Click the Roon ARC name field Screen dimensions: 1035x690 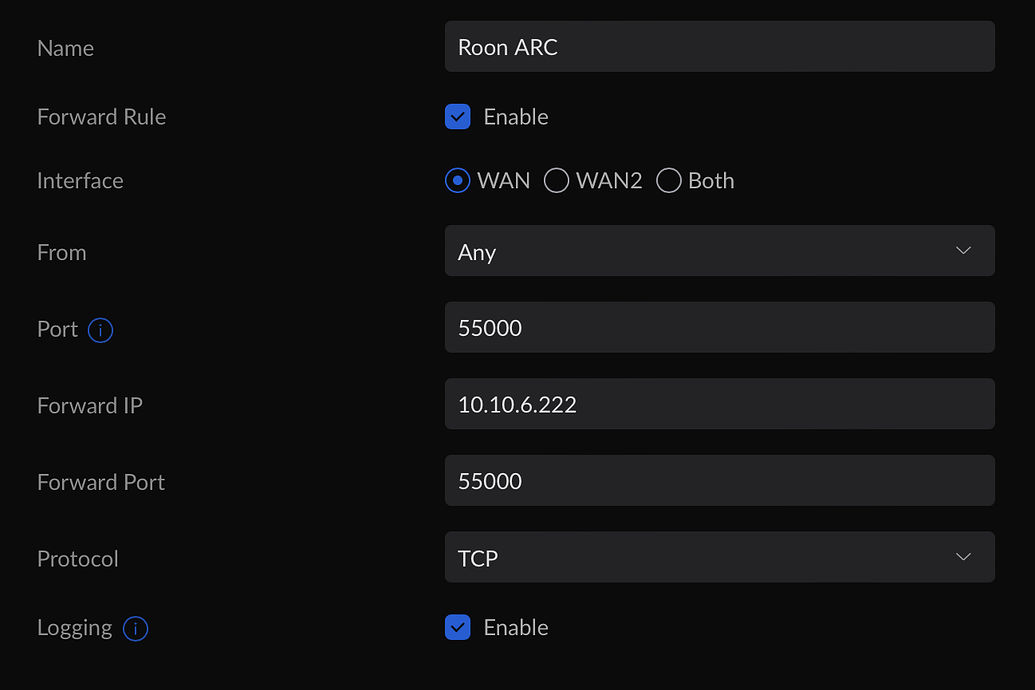pyautogui.click(x=719, y=46)
